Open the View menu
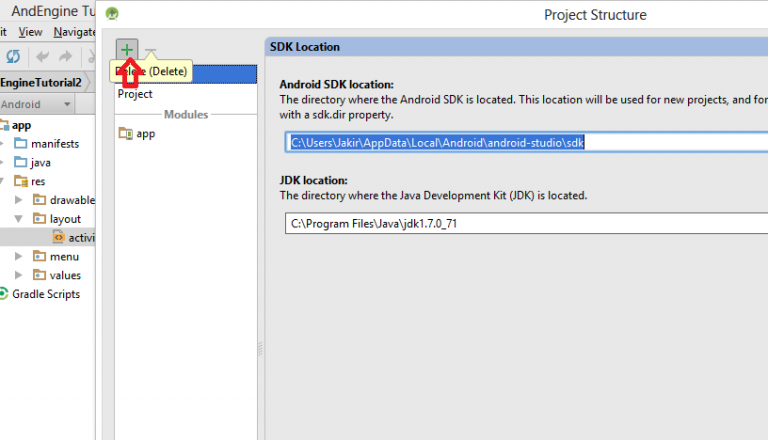The width and height of the screenshot is (768, 440). pyautogui.click(x=30, y=32)
